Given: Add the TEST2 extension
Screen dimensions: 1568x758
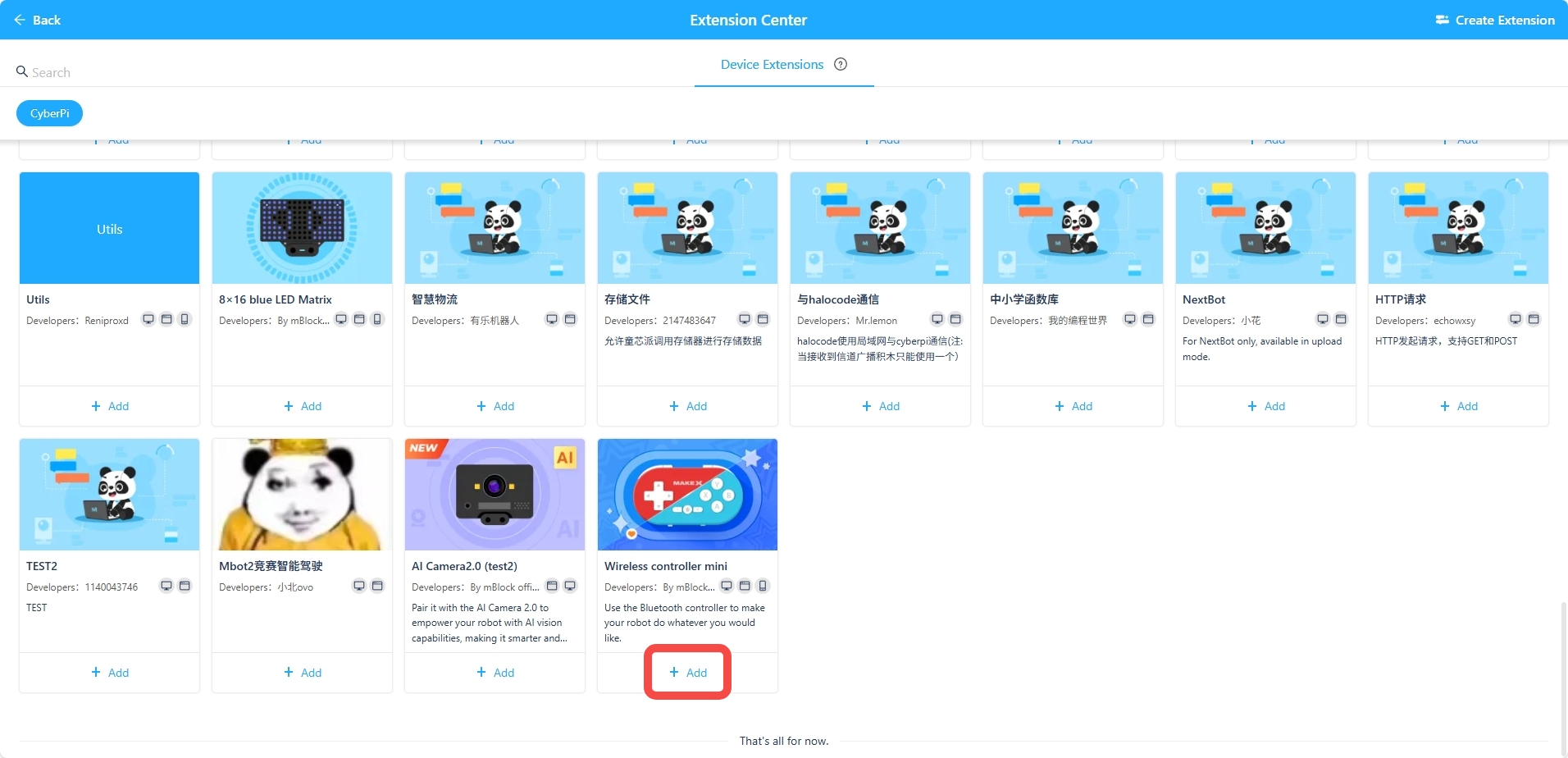Looking at the screenshot, I should (x=109, y=672).
